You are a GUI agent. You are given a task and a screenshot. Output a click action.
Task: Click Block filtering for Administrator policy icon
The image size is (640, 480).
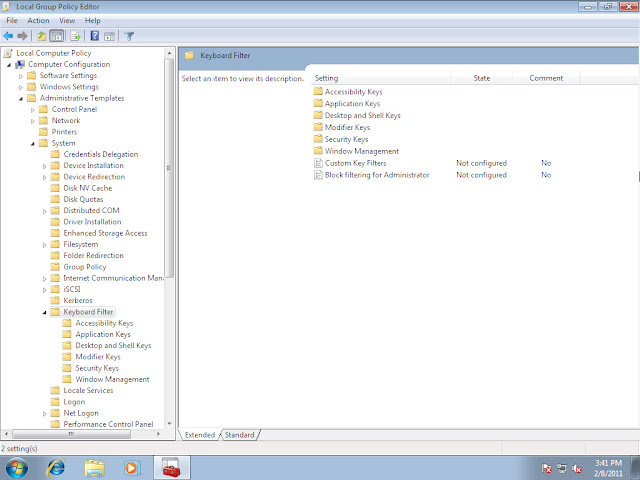[318, 175]
